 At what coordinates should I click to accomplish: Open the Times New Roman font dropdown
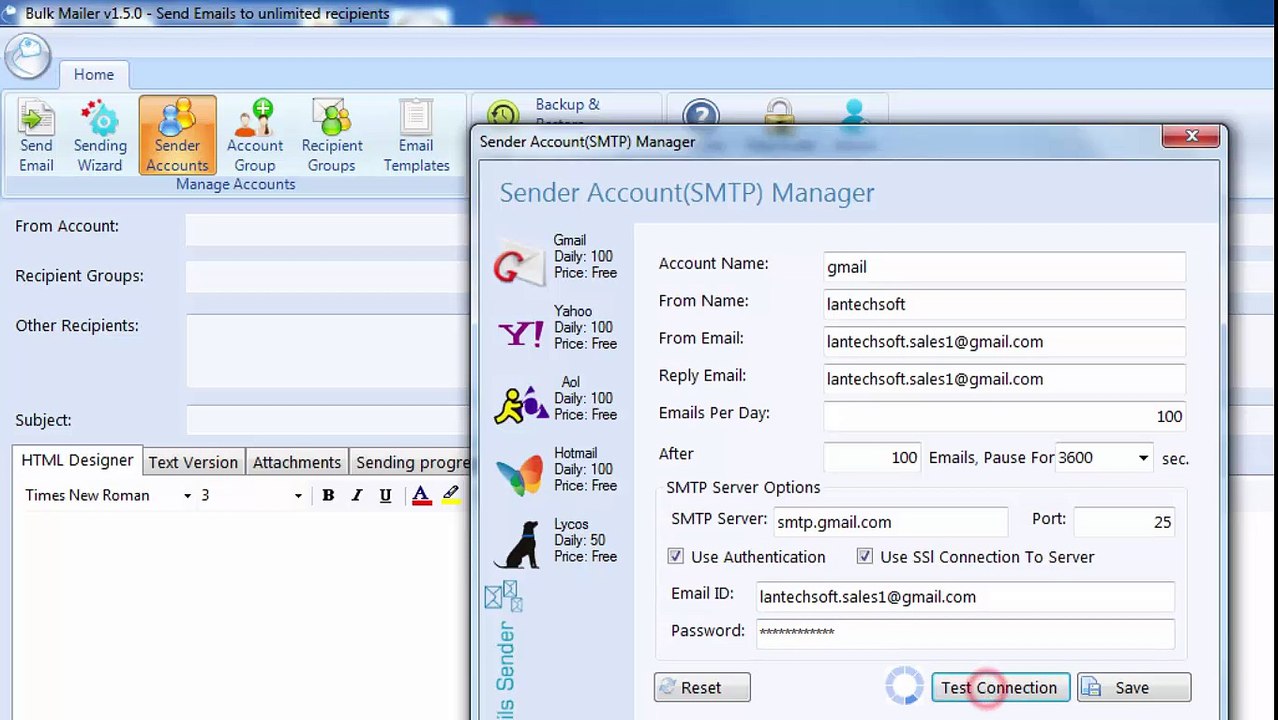(187, 496)
